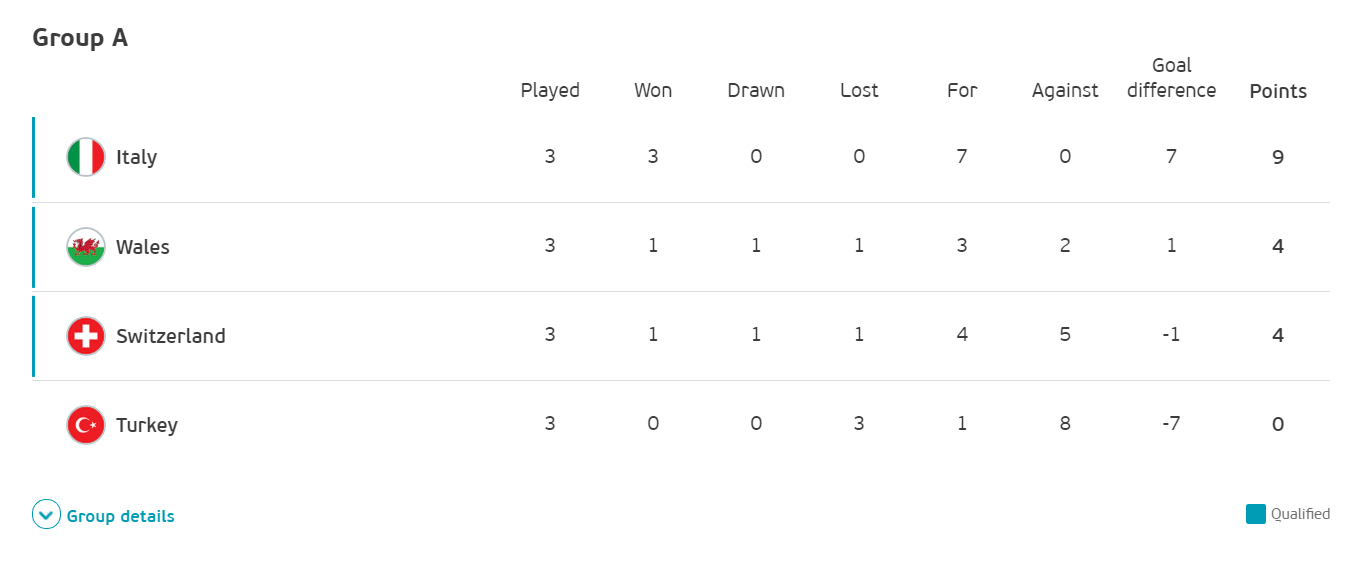Open the Italy team name
The width and height of the screenshot is (1356, 561).
[x=136, y=157]
